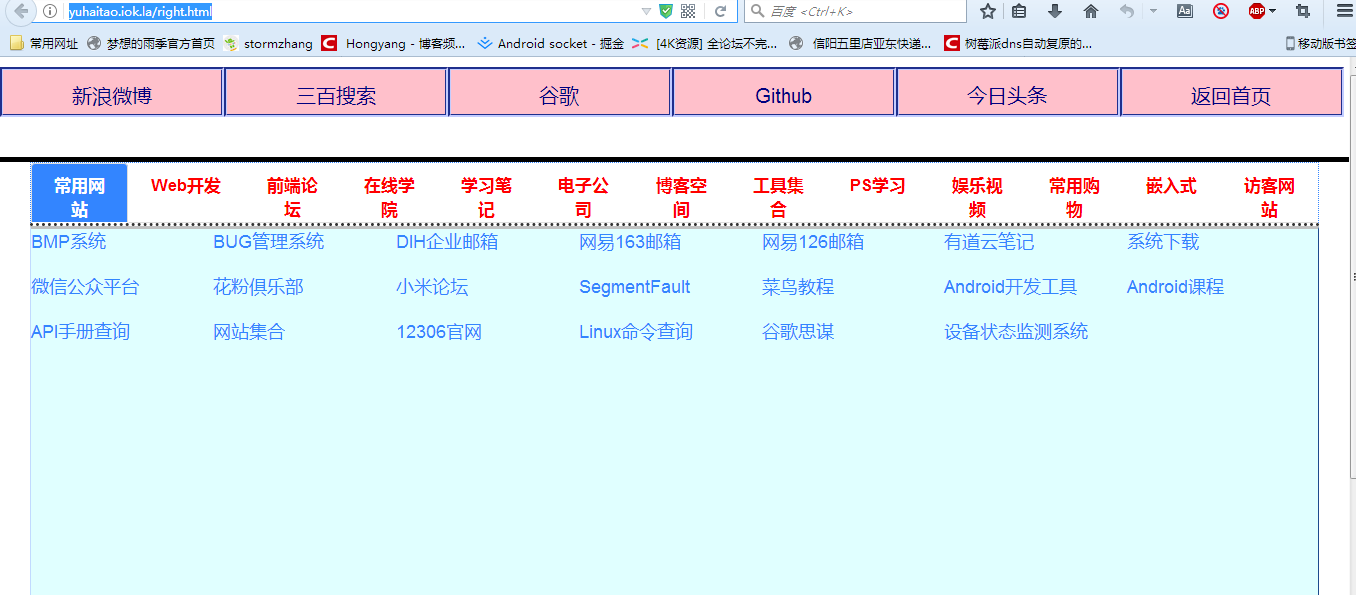1356x595 pixels.
Task: Open the Hongyang 博客 bookmark
Action: click(x=394, y=43)
